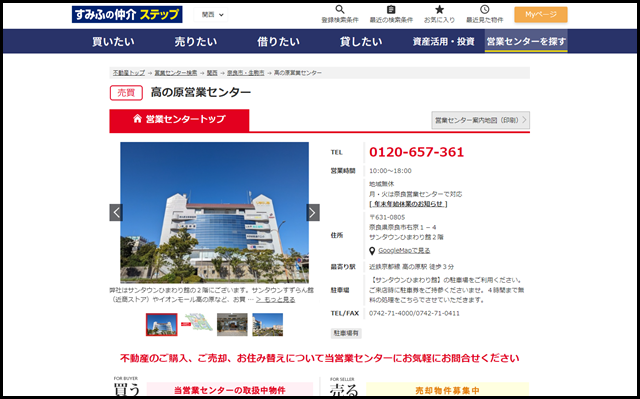
Task: Click the Myページ button
Action: [x=541, y=15]
